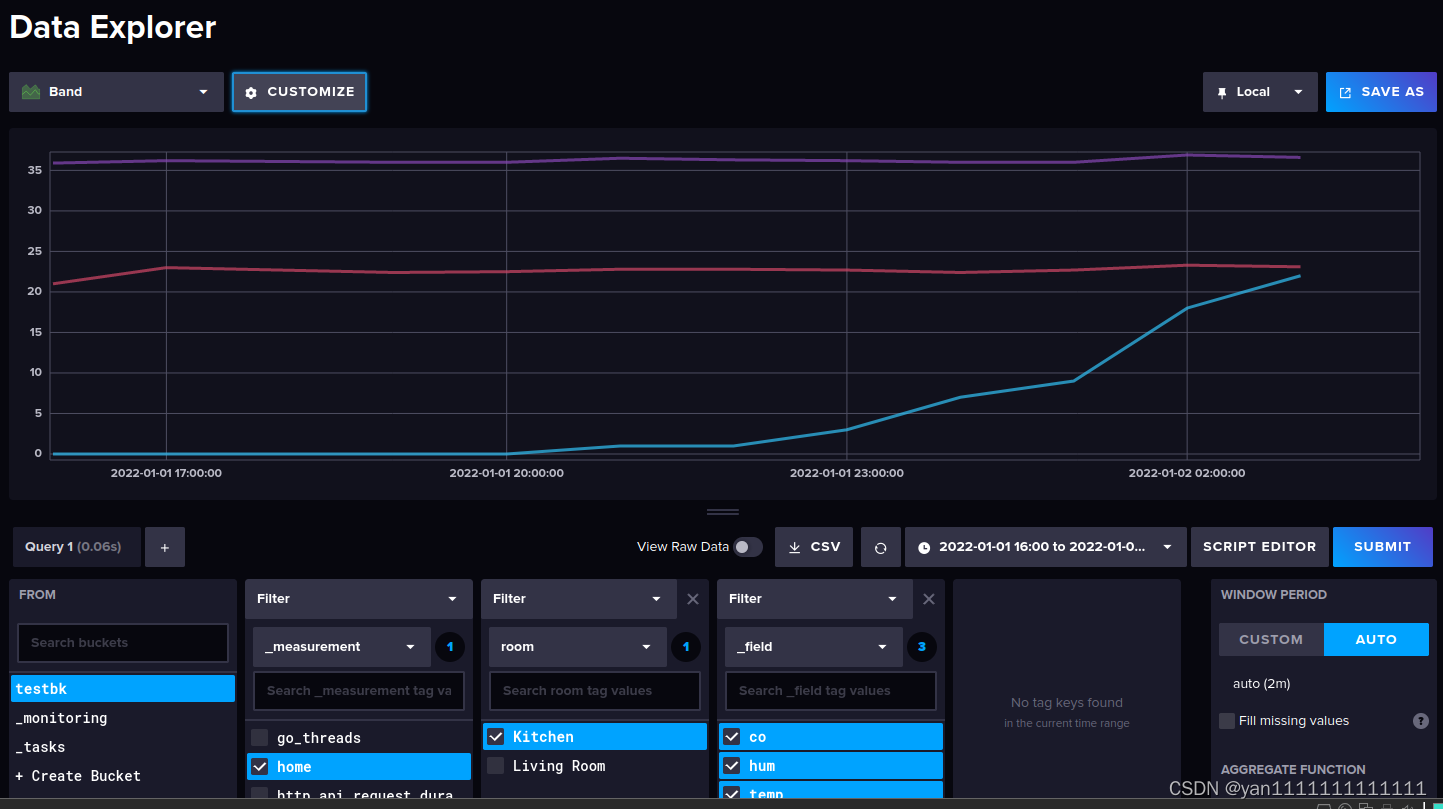Open the _measurement dropdown
The image size is (1443, 809).
pyautogui.click(x=341, y=647)
